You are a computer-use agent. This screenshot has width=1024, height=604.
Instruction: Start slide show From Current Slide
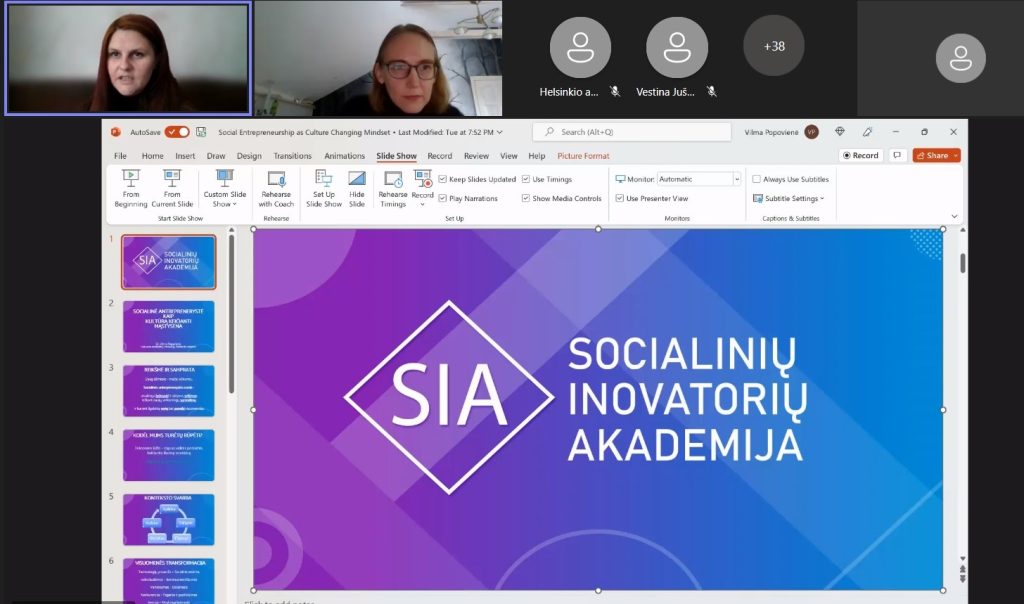tap(172, 188)
